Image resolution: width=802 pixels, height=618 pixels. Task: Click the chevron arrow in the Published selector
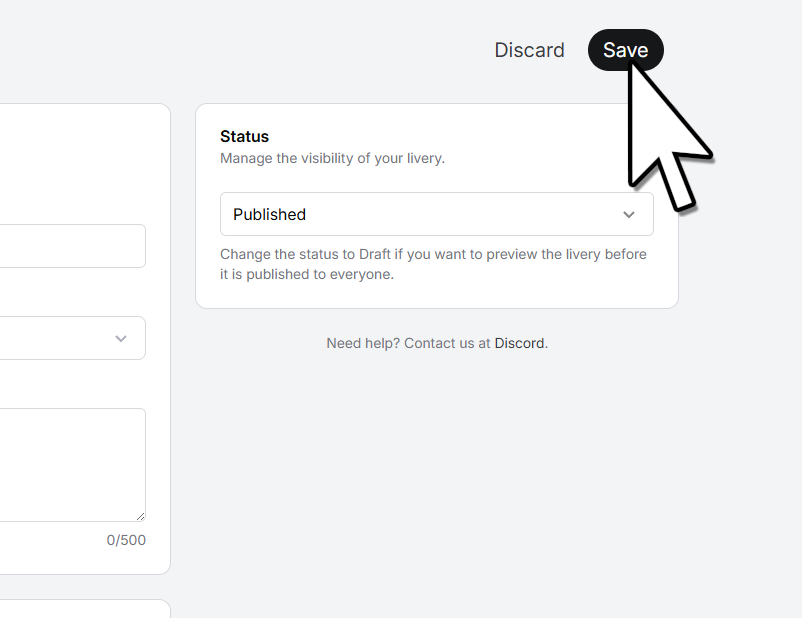[629, 215]
